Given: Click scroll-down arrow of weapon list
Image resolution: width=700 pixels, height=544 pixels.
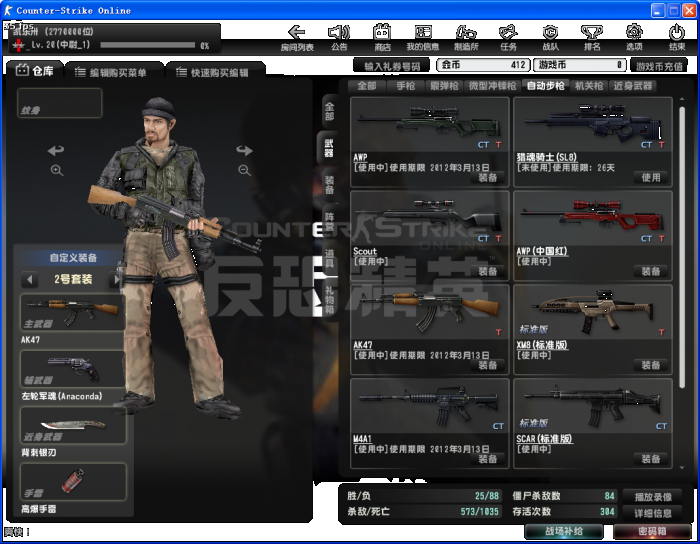Looking at the screenshot, I should (682, 467).
